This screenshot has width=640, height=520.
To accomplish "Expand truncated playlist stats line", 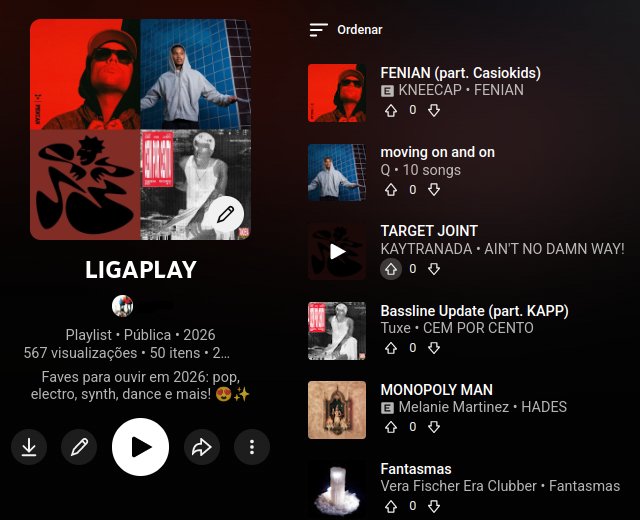I will tap(127, 353).
